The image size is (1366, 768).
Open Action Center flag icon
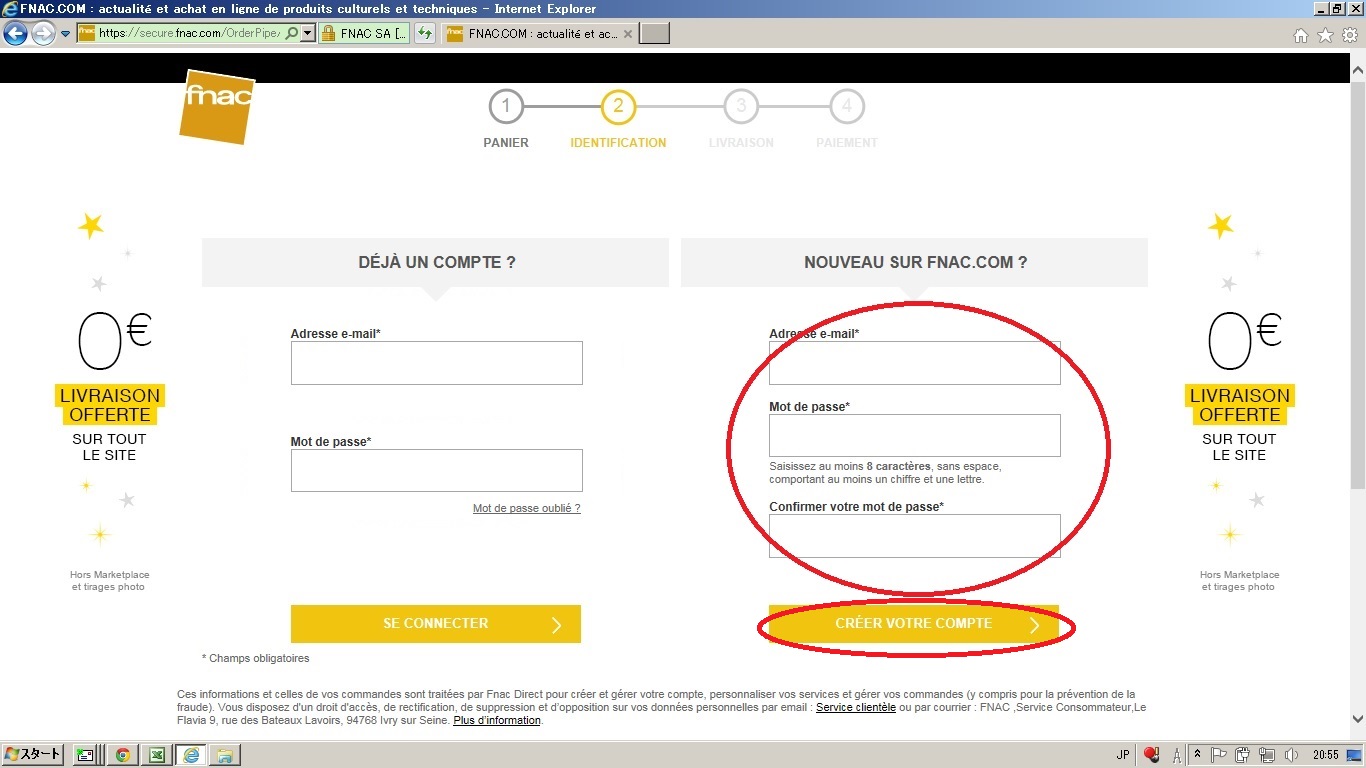click(1221, 755)
